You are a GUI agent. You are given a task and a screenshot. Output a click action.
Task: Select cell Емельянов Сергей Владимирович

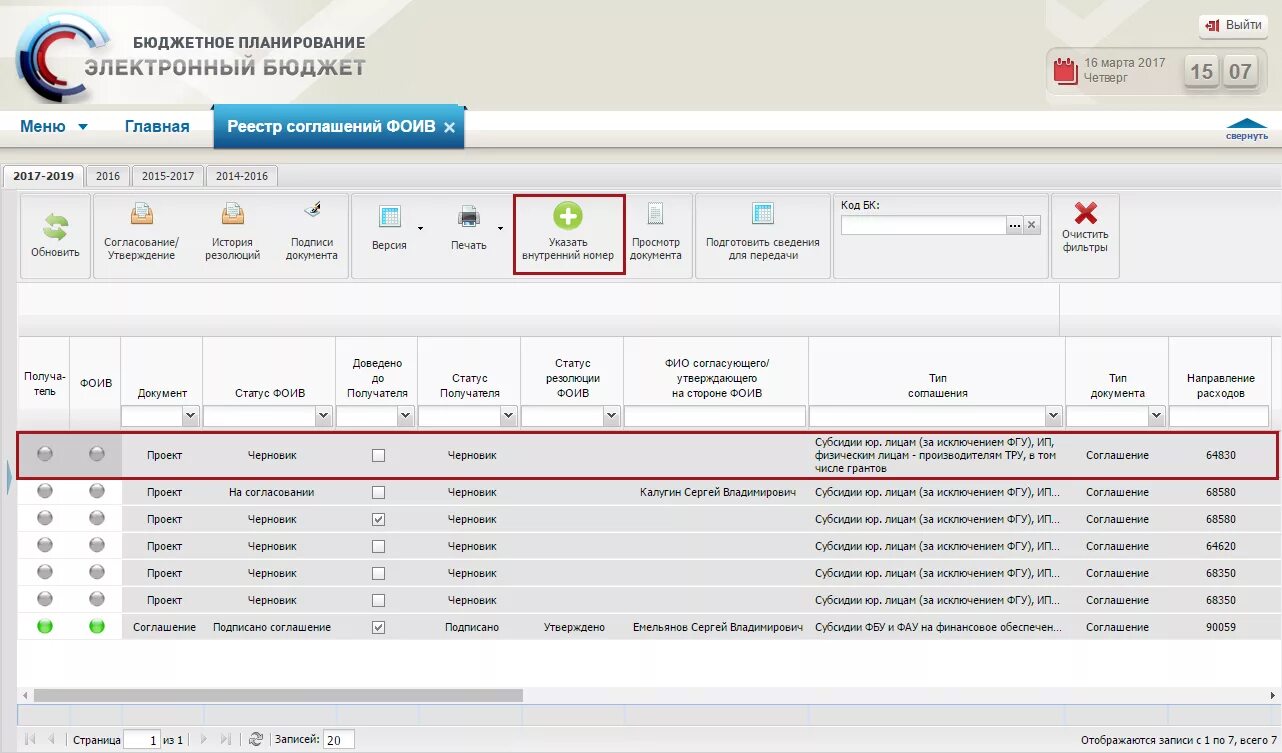click(718, 627)
